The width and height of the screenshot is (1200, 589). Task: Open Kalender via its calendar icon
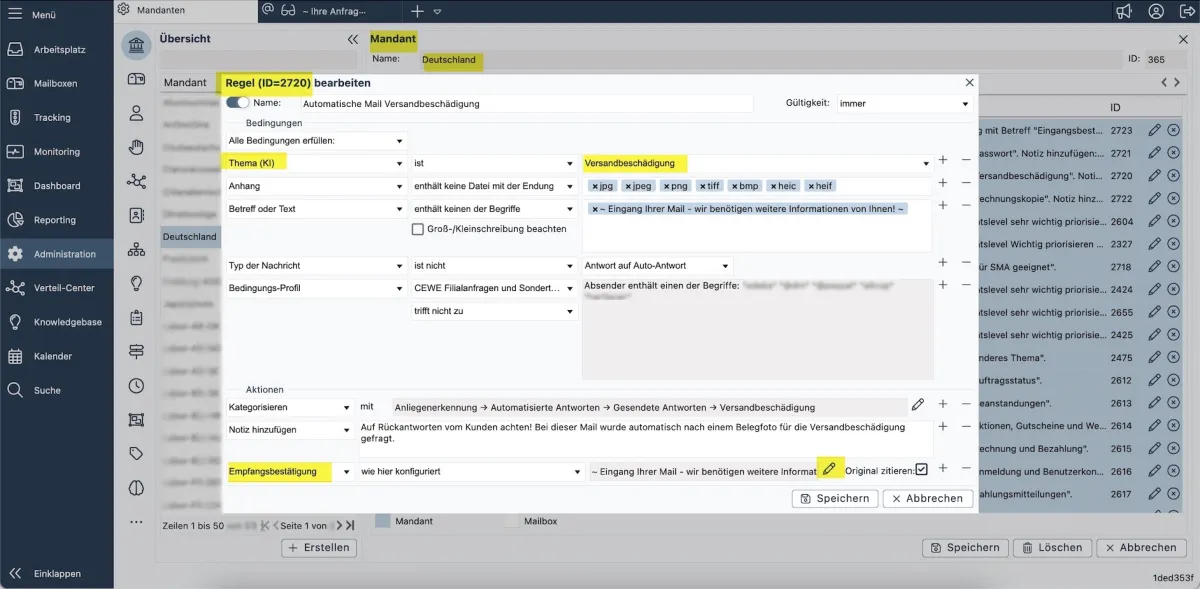(15, 356)
